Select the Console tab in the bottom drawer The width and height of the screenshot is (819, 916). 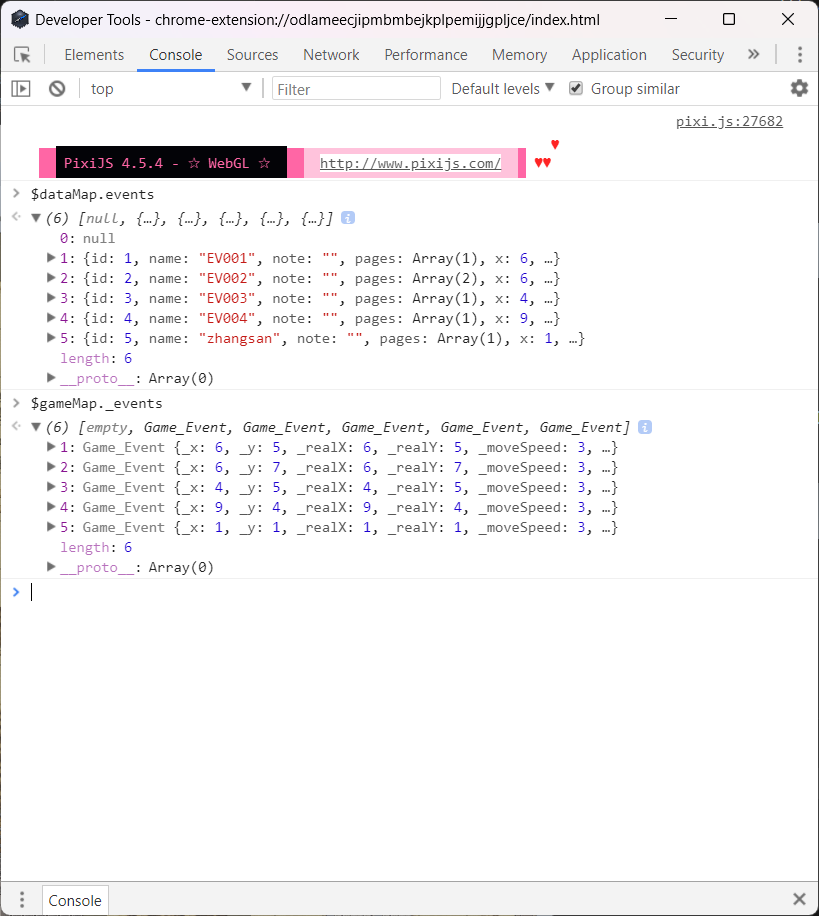tap(75, 900)
